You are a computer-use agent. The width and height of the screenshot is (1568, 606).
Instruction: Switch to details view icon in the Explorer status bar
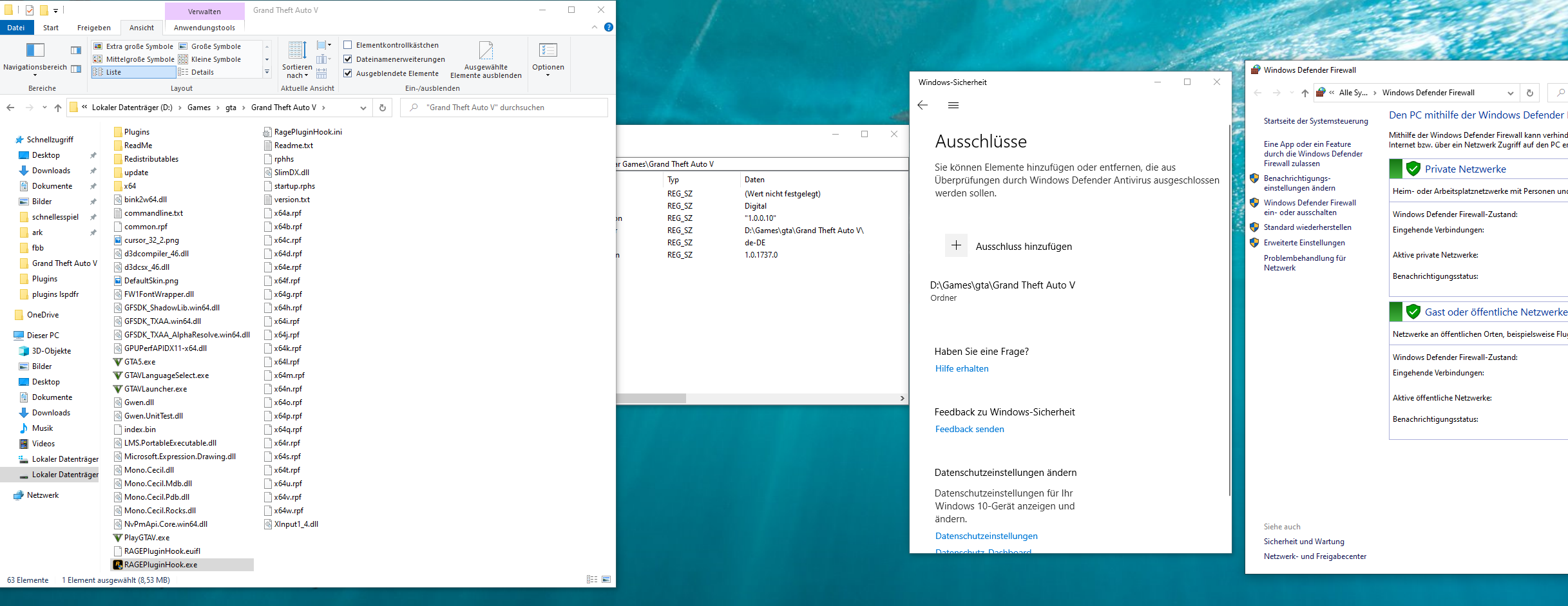(x=592, y=580)
